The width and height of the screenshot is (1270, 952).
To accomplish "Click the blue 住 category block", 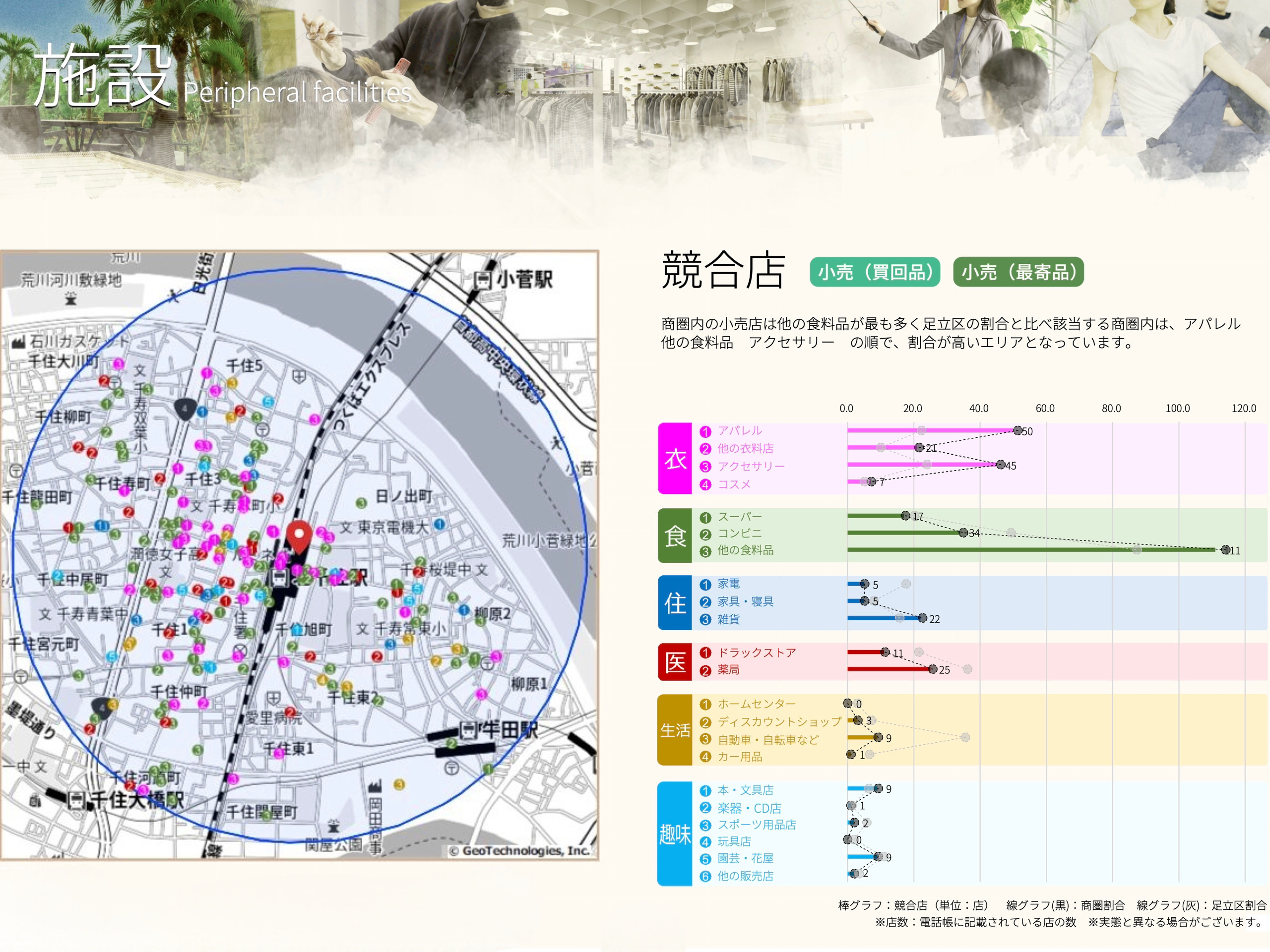I will (675, 602).
